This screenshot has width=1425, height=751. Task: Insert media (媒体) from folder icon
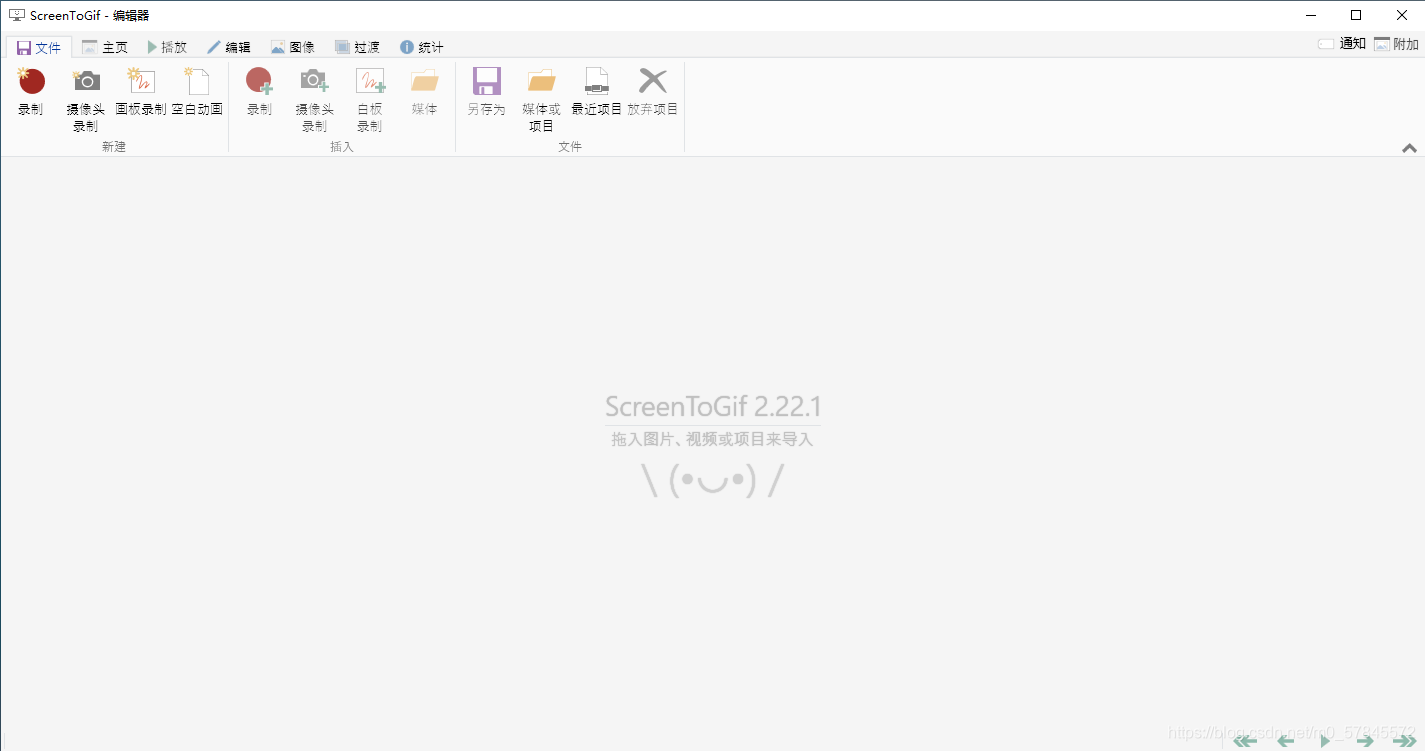click(x=425, y=92)
